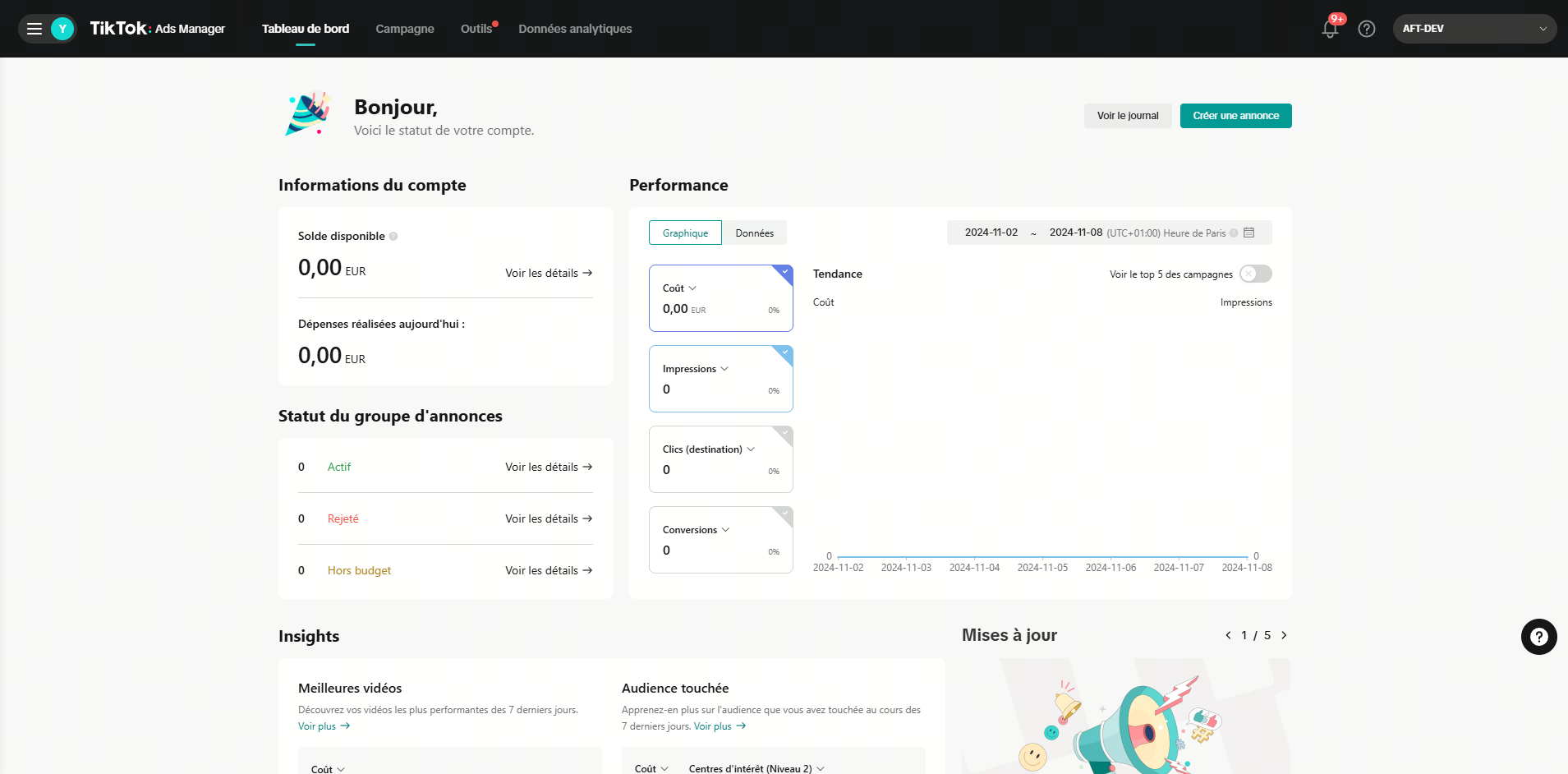Uncheck the Coût metric card
Screen dimensions: 1568x774
(x=785, y=271)
